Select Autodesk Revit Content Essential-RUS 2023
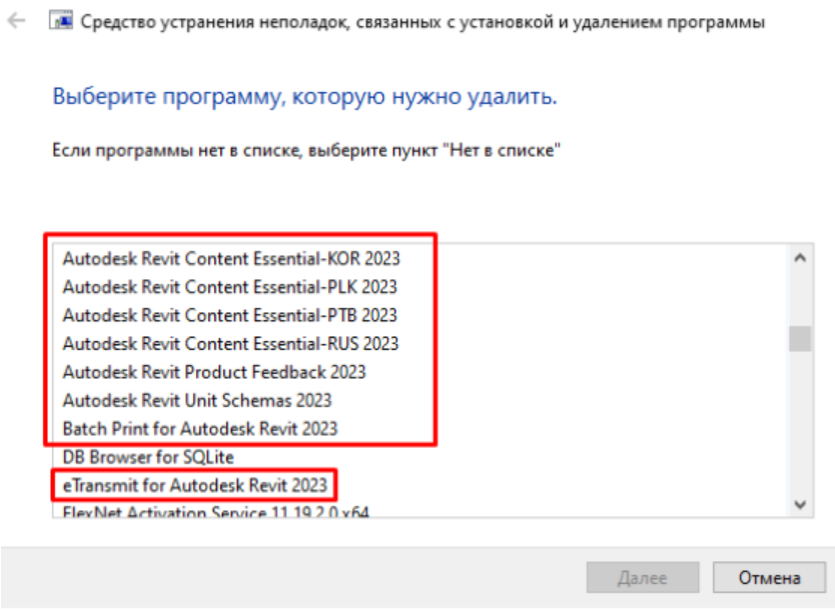 tap(231, 343)
